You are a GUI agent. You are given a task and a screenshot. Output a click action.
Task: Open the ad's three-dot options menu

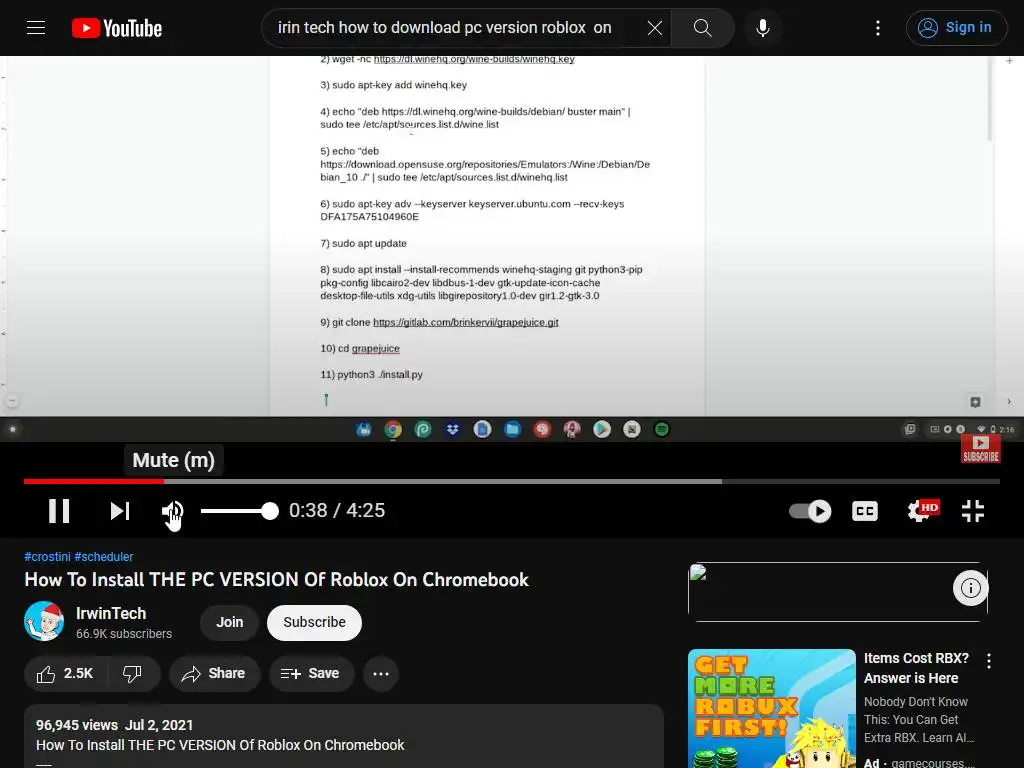point(989,661)
